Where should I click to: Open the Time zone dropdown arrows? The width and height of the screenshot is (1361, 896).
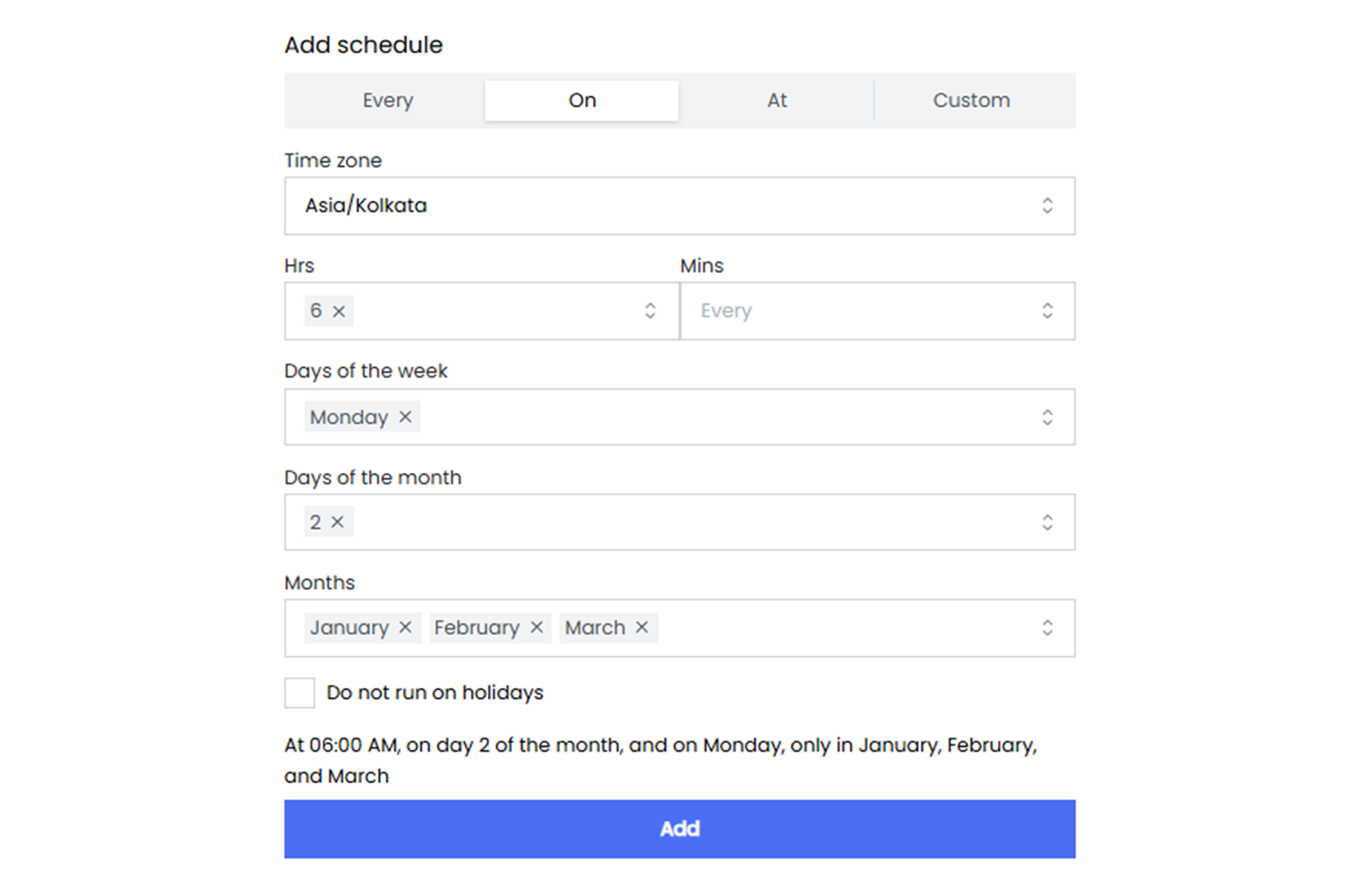(x=1047, y=205)
